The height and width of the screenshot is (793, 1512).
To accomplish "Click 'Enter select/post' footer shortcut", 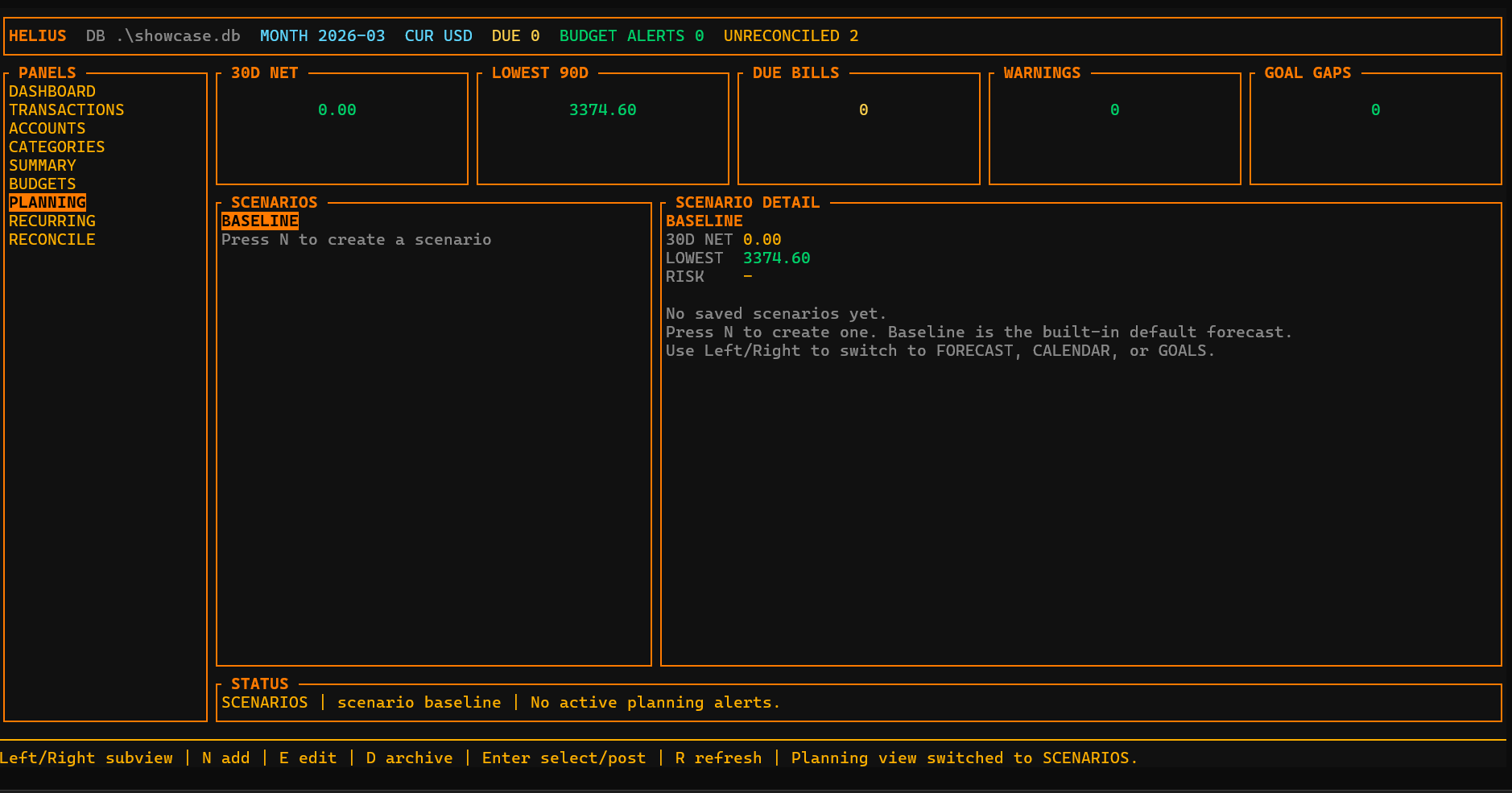I will tap(564, 758).
